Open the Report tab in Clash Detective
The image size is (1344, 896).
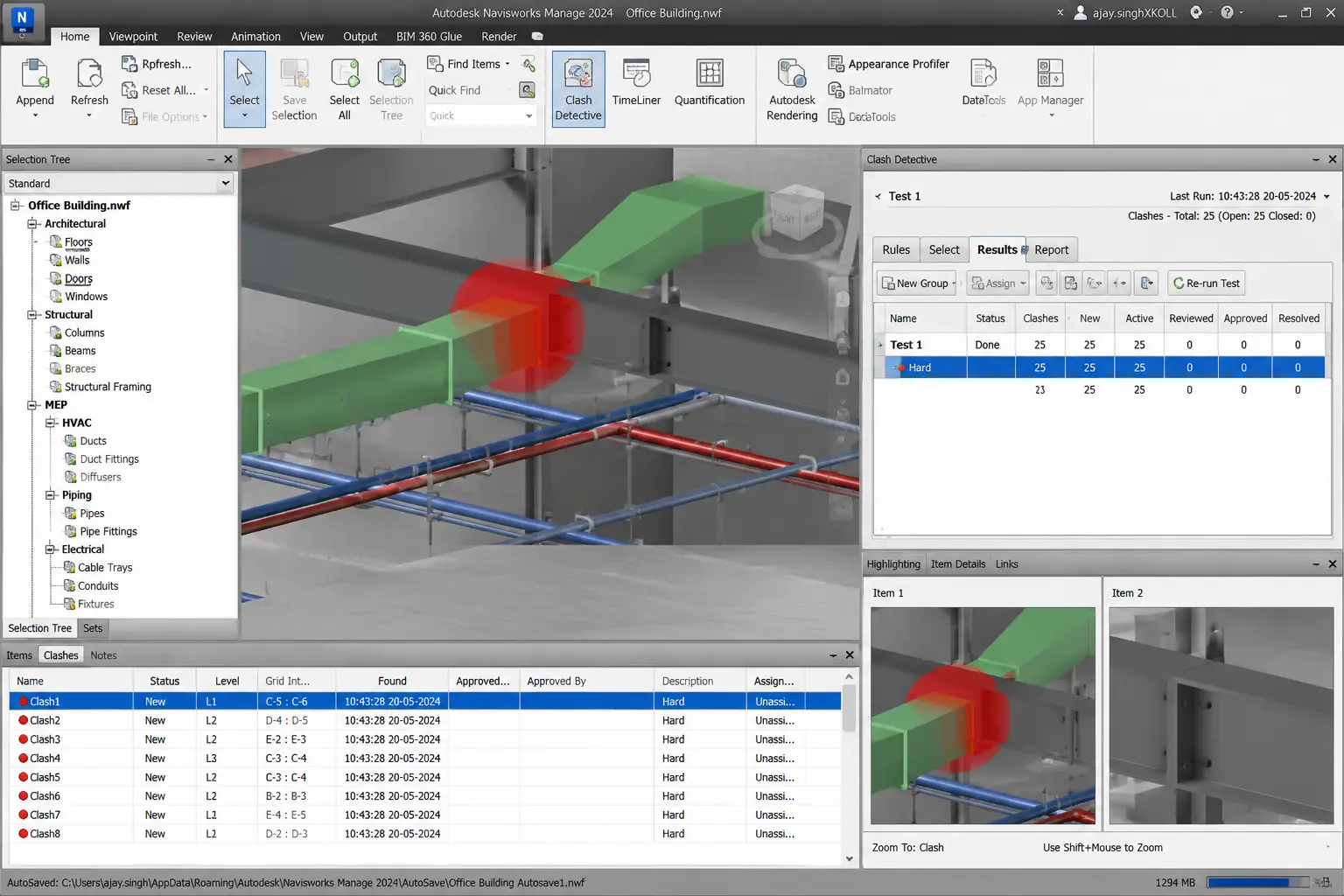[x=1052, y=249]
